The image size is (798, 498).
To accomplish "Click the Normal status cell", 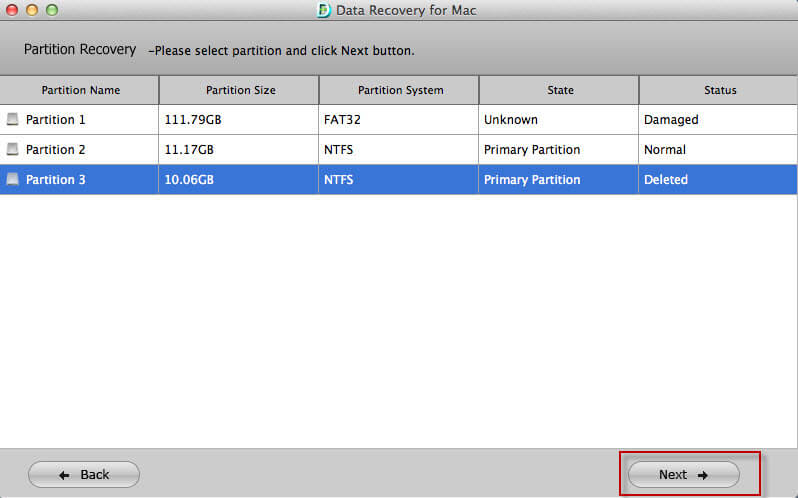I will pyautogui.click(x=718, y=150).
